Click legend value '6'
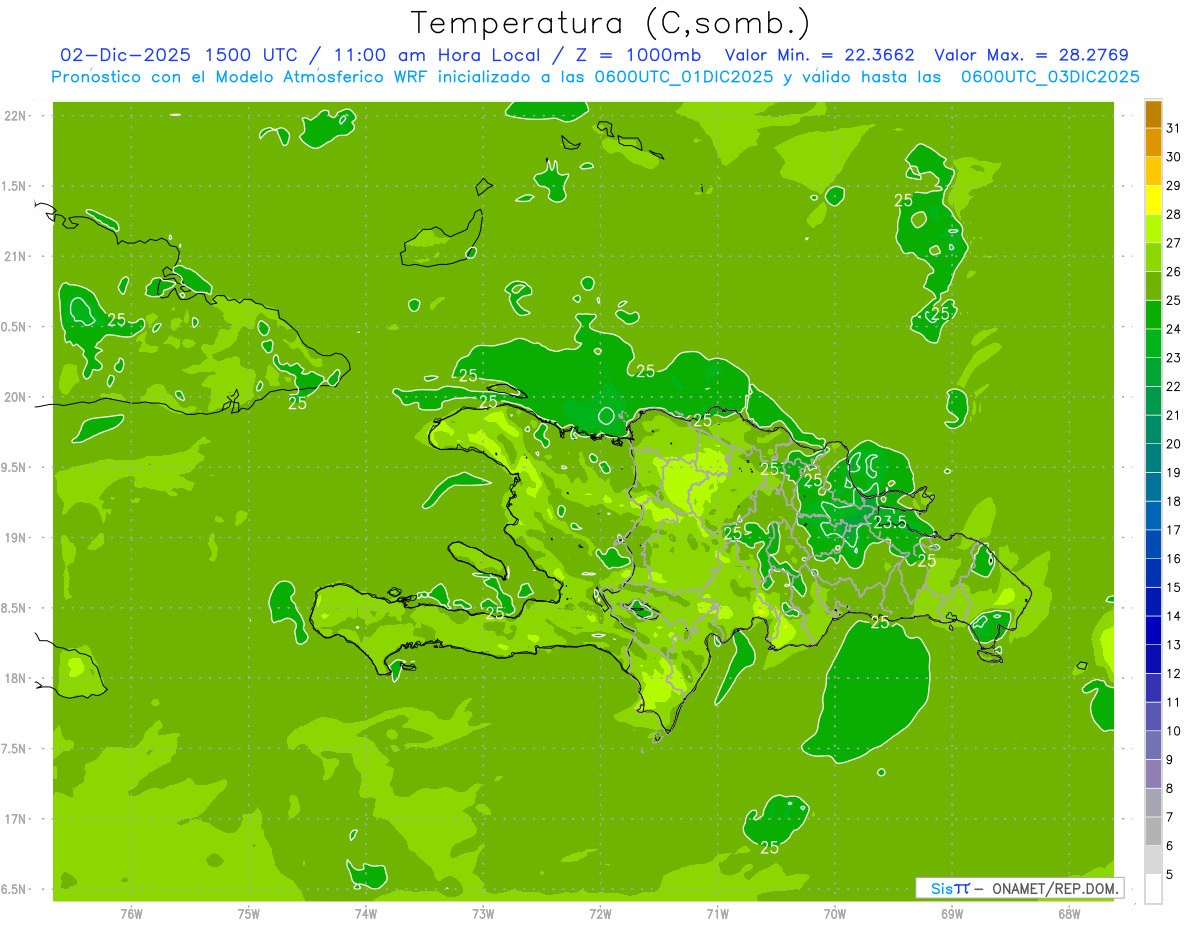This screenshot has height=927, width=1200. click(x=1170, y=846)
